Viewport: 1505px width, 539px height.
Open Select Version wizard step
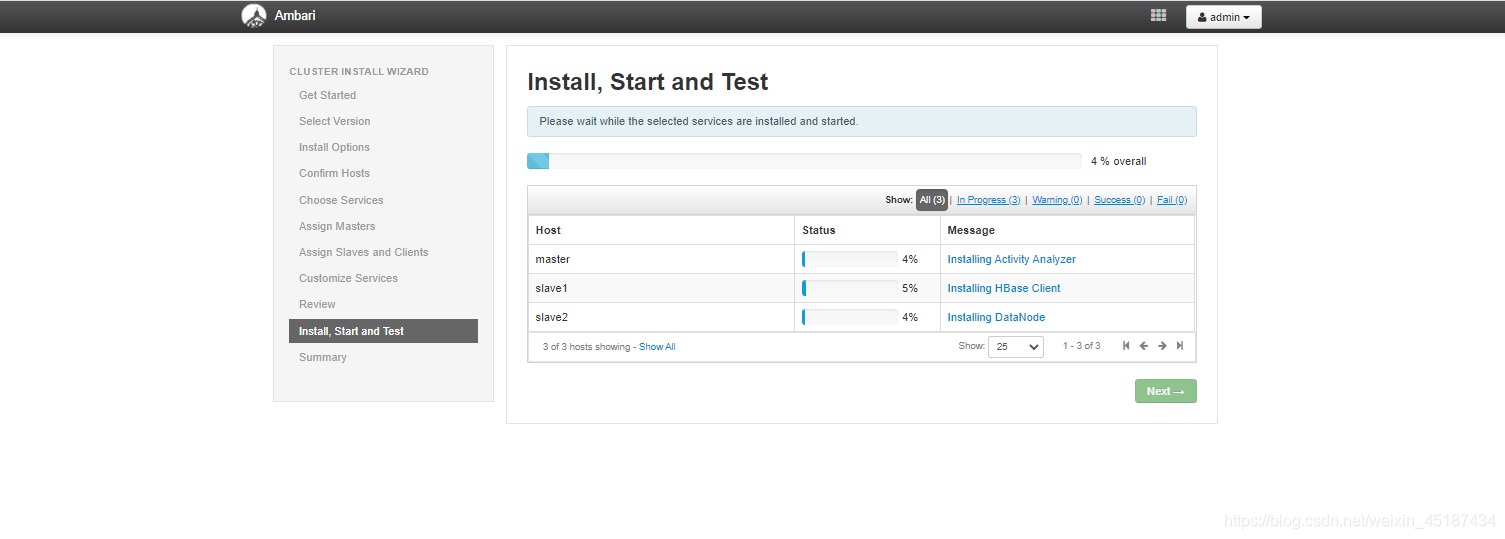click(x=334, y=121)
